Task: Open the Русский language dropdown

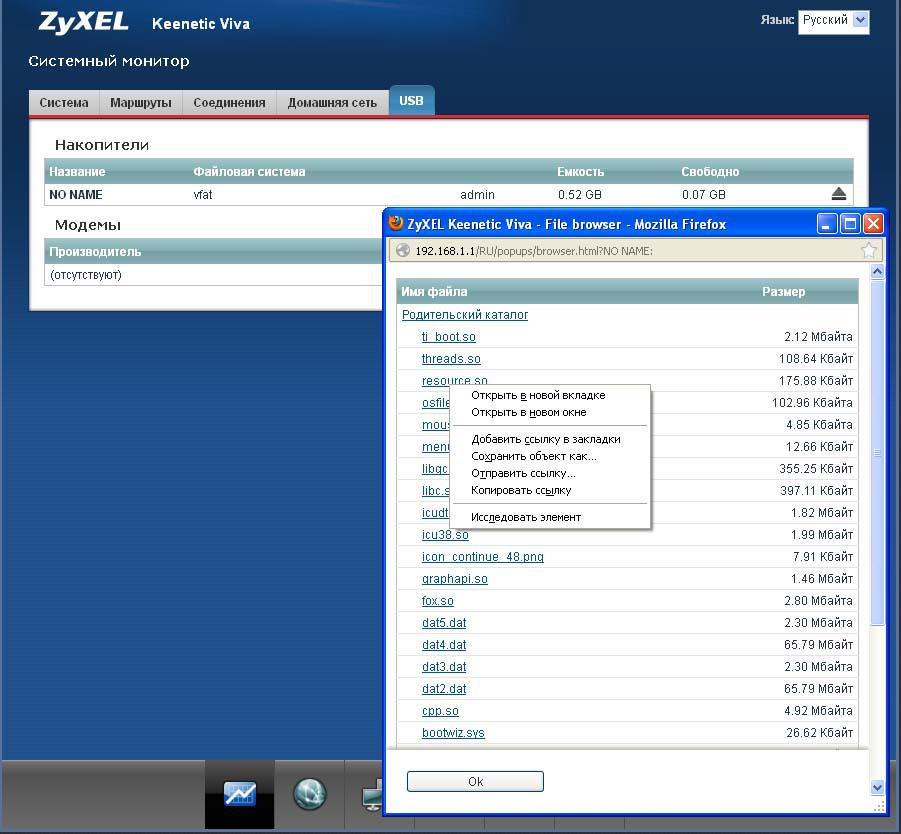Action: pos(833,21)
